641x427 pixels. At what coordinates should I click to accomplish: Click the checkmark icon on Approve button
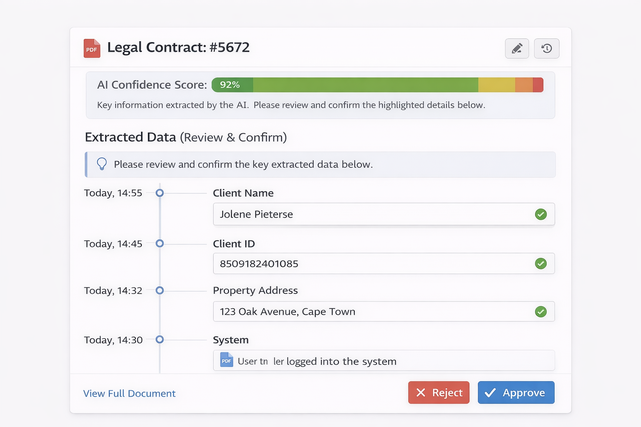point(490,393)
